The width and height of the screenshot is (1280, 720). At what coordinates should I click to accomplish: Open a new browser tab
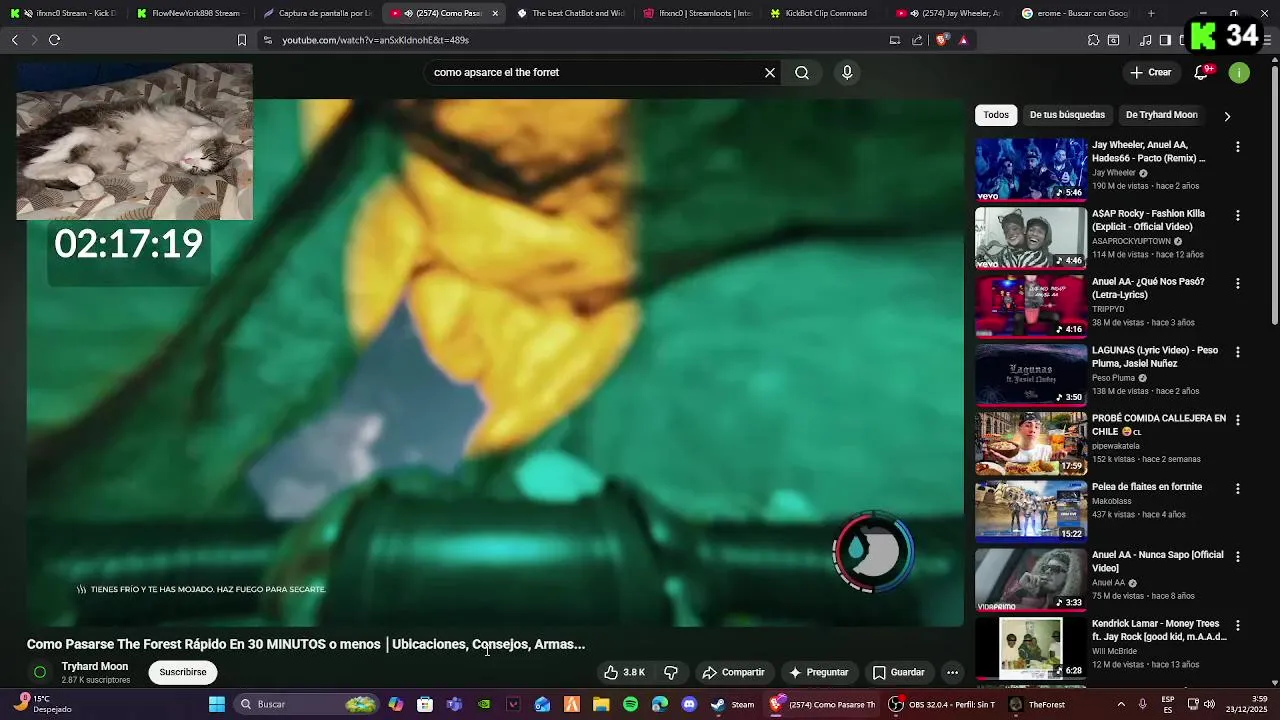point(1151,13)
